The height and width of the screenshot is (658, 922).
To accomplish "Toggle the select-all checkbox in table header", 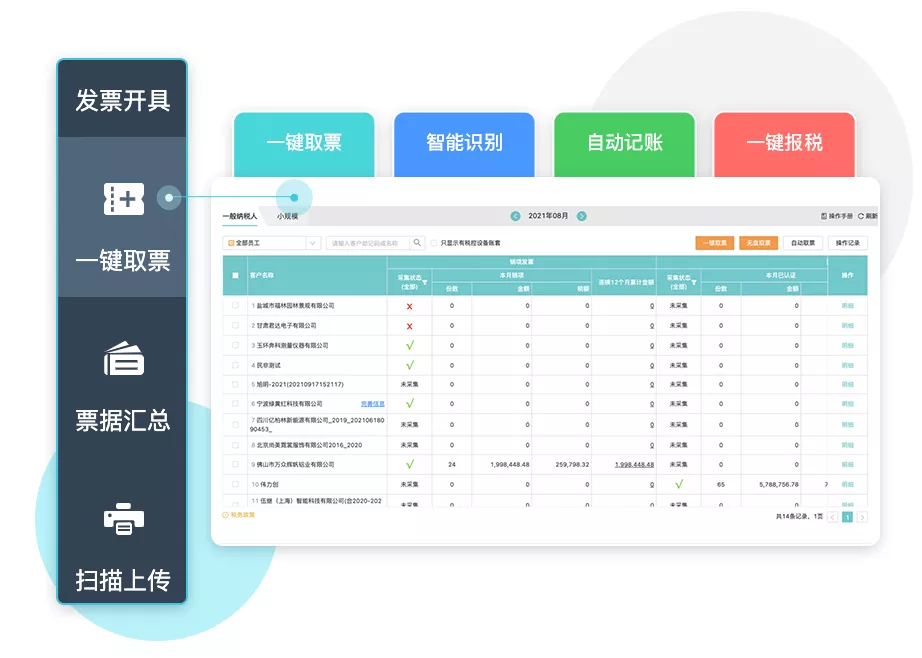I will click(236, 275).
